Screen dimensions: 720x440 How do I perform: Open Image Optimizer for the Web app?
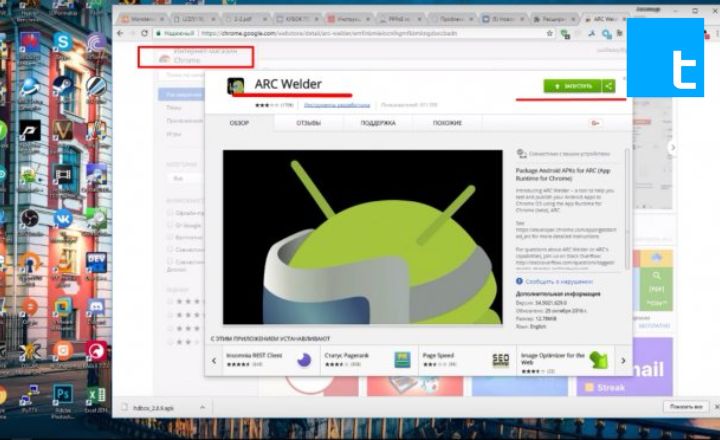pos(565,361)
